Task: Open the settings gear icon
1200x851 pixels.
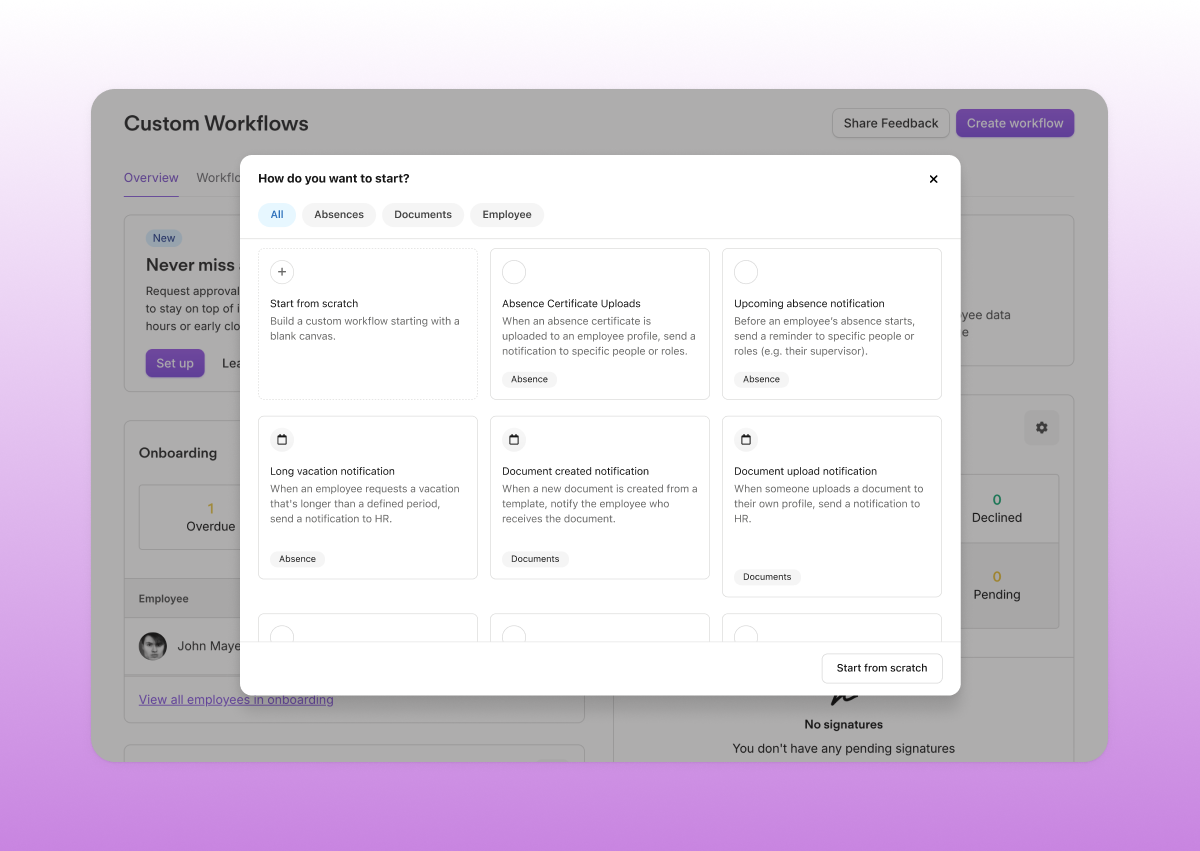Action: point(1041,427)
